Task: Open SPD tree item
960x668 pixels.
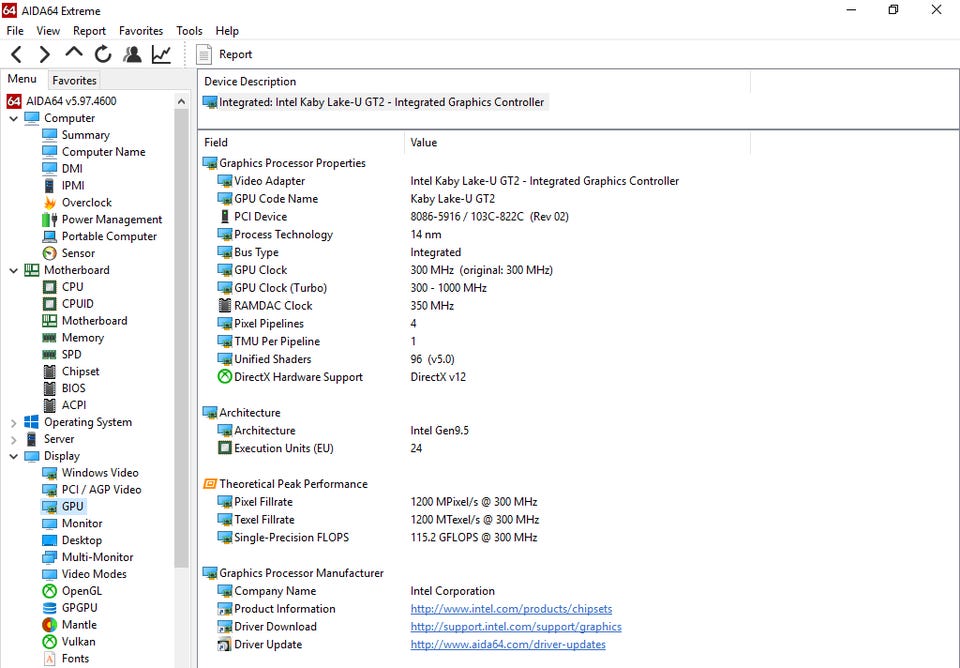Action: point(62,355)
